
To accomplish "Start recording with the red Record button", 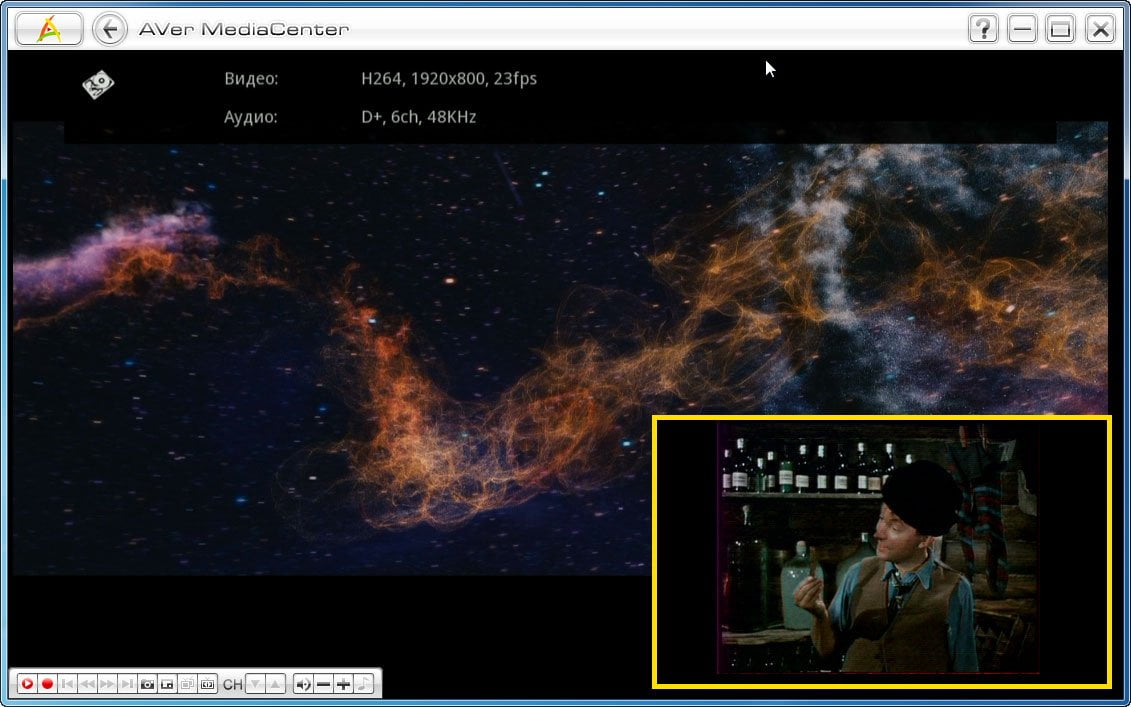I will (48, 683).
